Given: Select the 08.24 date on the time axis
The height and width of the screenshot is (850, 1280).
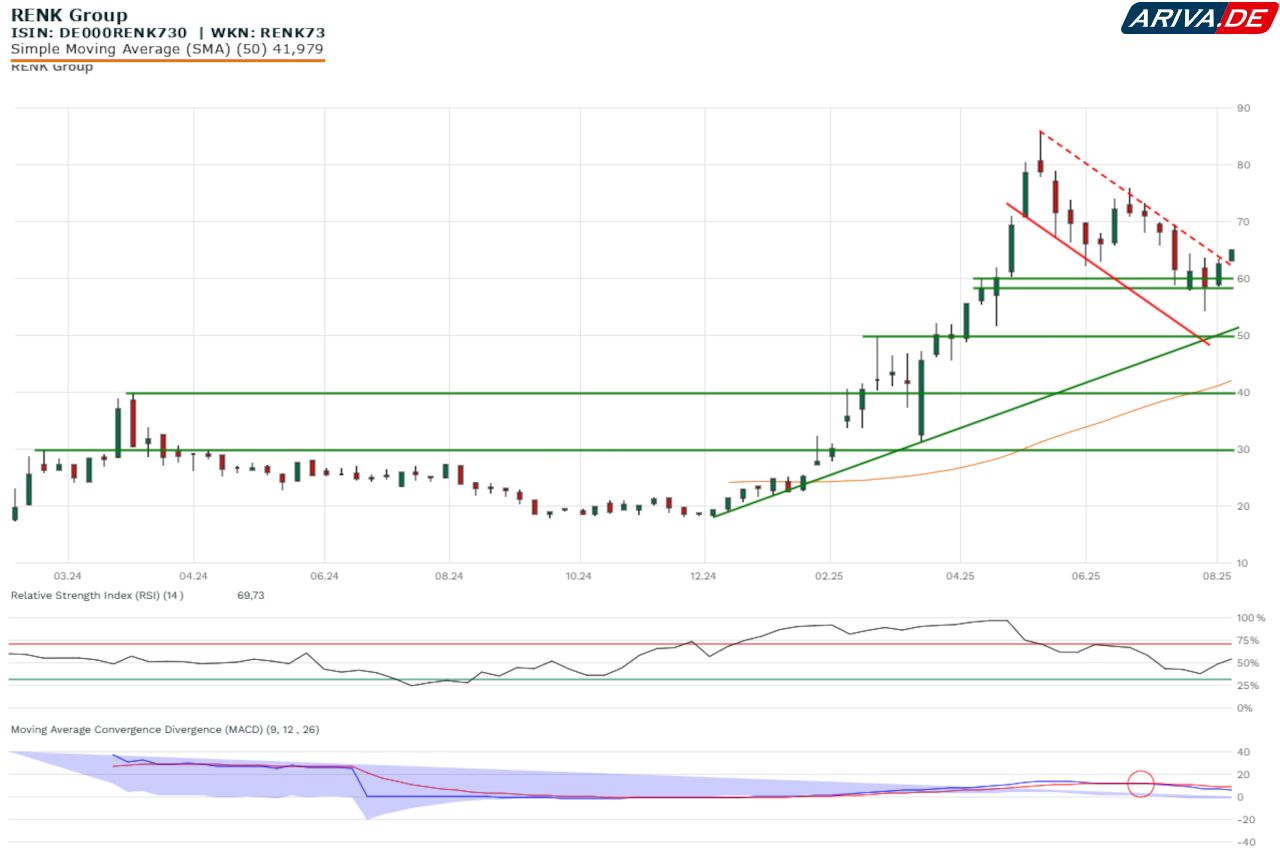Looking at the screenshot, I should (449, 576).
